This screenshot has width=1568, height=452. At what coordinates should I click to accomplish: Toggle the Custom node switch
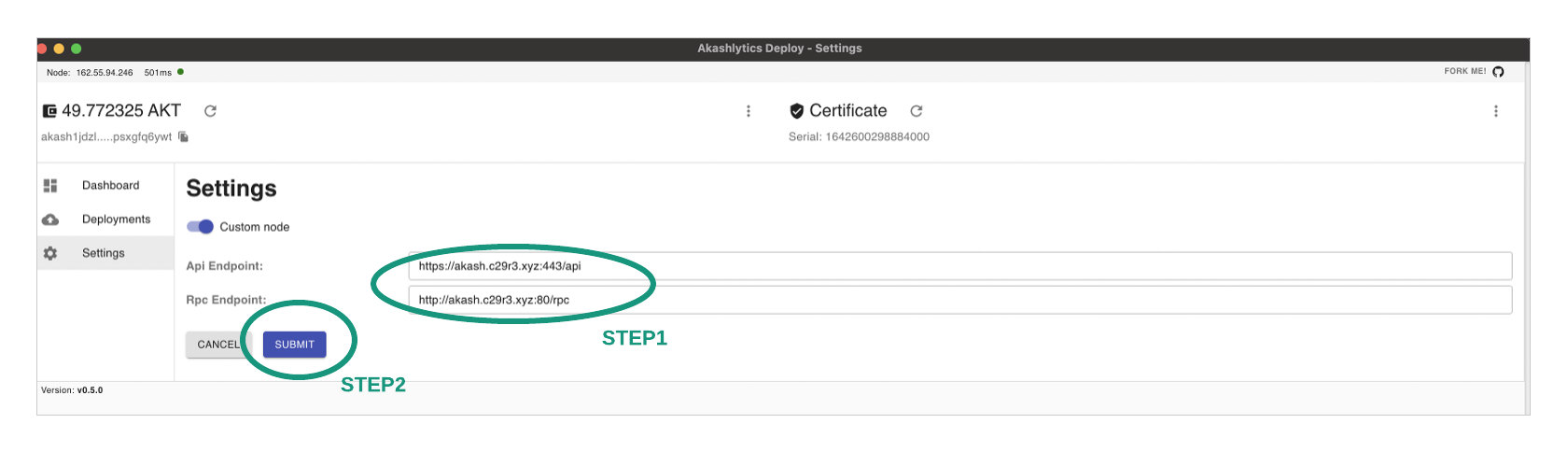pos(200,227)
